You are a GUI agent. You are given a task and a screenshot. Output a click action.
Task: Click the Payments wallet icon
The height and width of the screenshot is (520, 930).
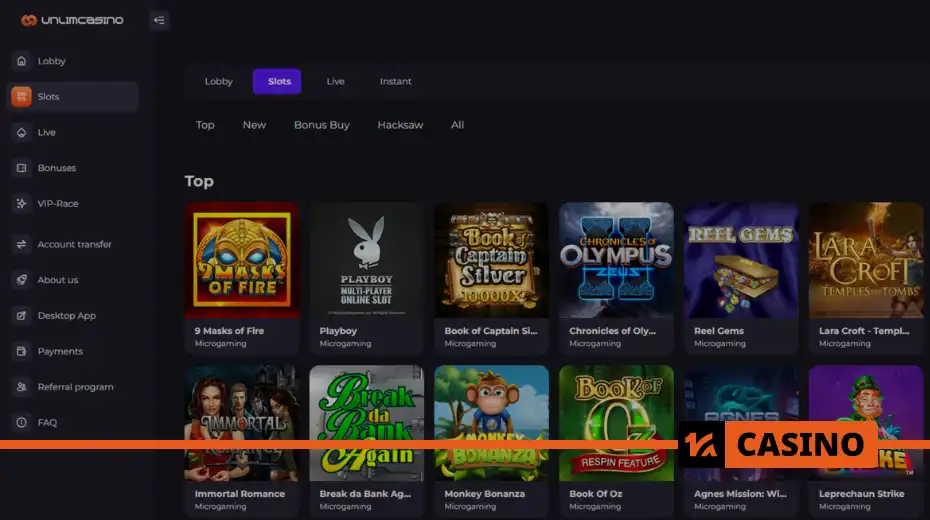pyautogui.click(x=21, y=351)
